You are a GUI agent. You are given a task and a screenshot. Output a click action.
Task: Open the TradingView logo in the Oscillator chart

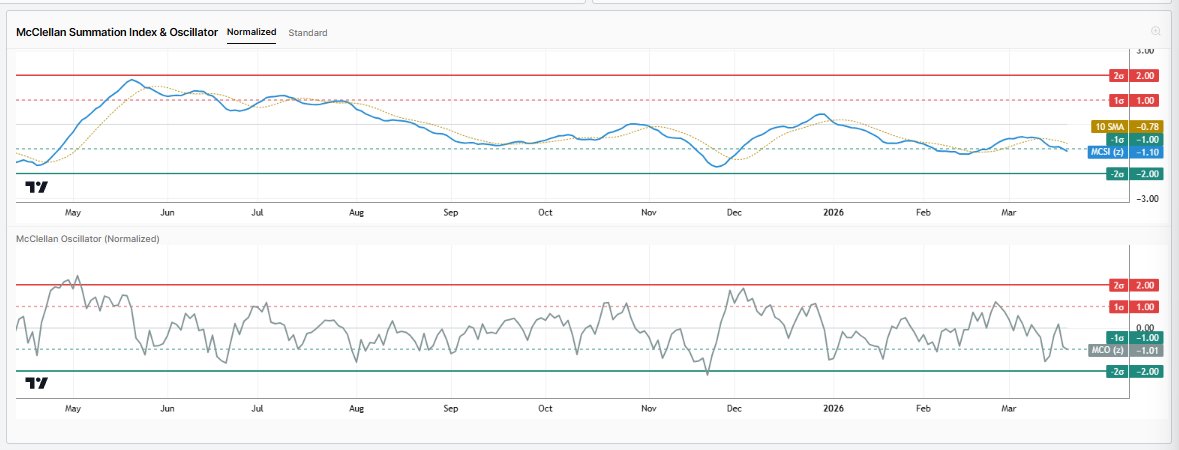pyautogui.click(x=36, y=383)
